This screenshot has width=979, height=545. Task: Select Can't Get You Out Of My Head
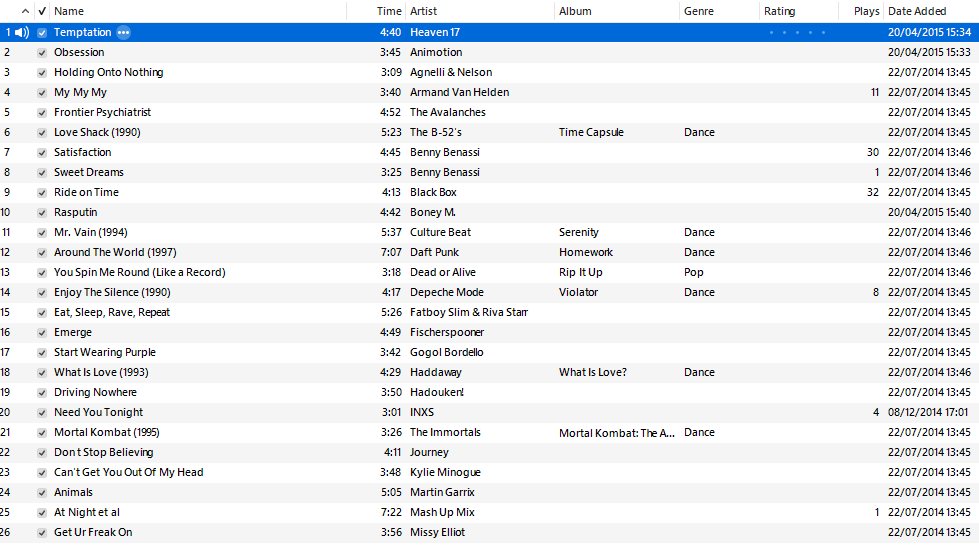point(129,472)
